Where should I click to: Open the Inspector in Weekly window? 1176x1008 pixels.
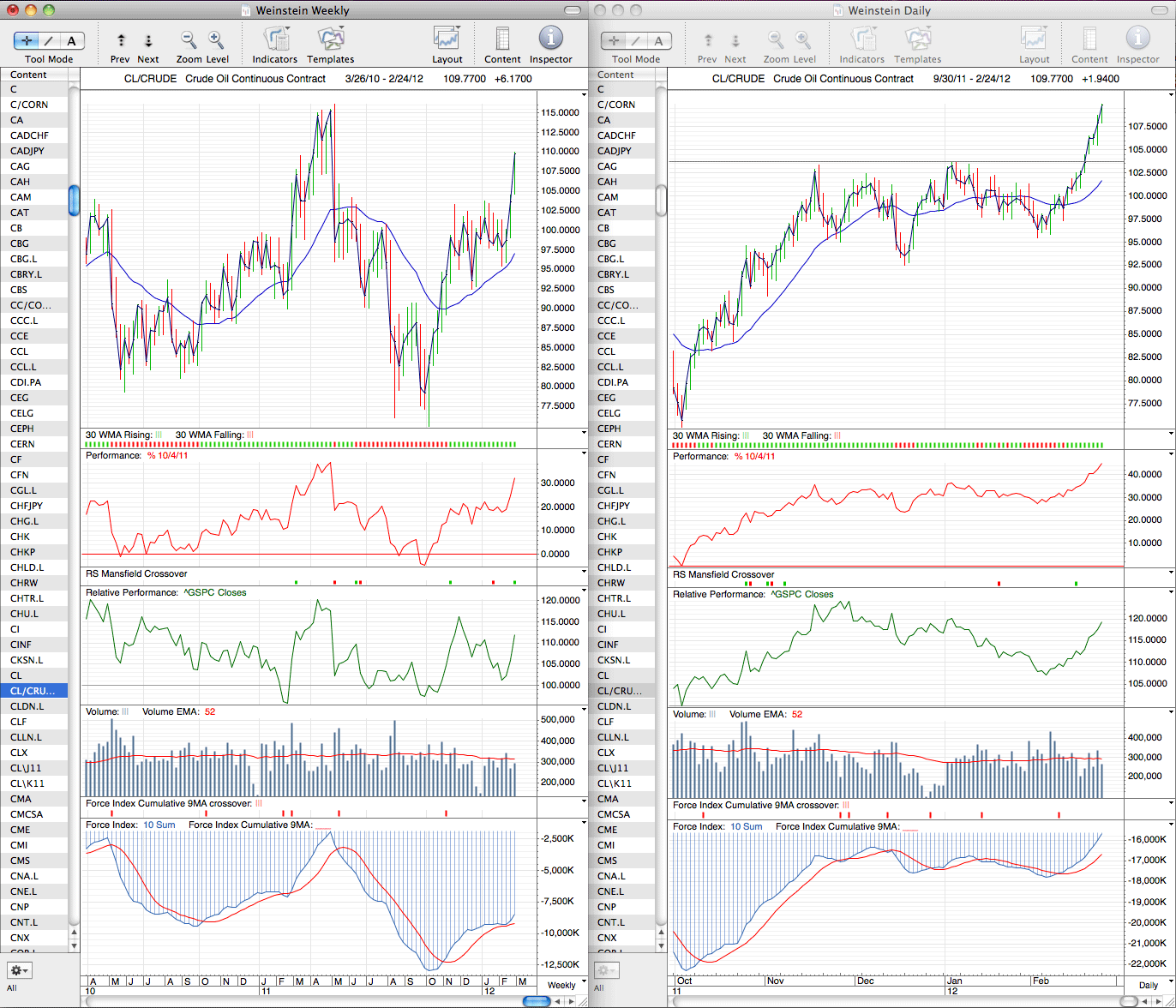point(550,39)
